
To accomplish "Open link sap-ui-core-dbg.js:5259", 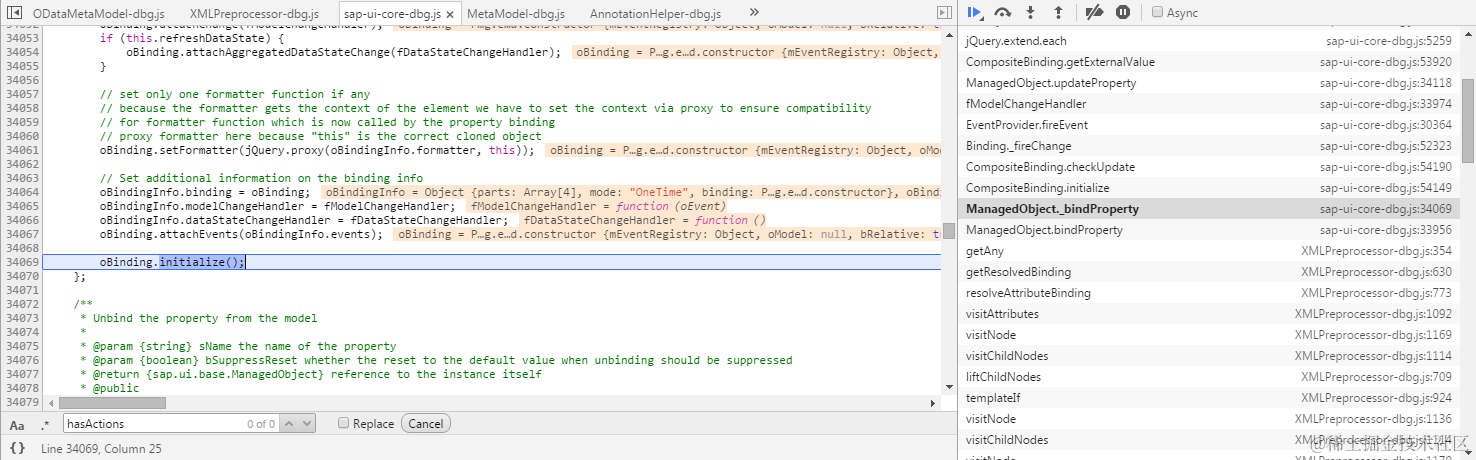I will 1389,41.
